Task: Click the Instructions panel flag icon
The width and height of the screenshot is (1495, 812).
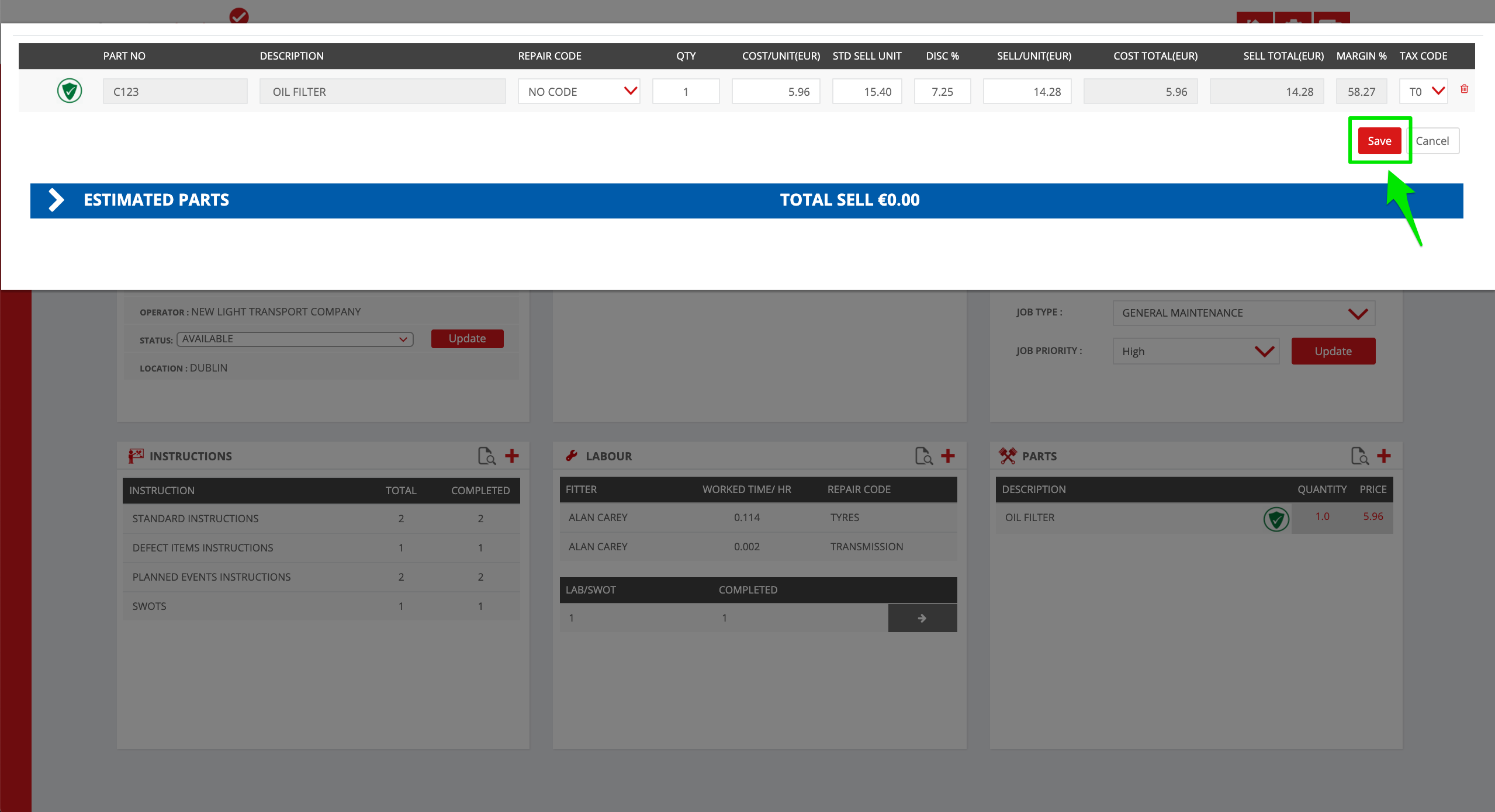Action: (136, 456)
